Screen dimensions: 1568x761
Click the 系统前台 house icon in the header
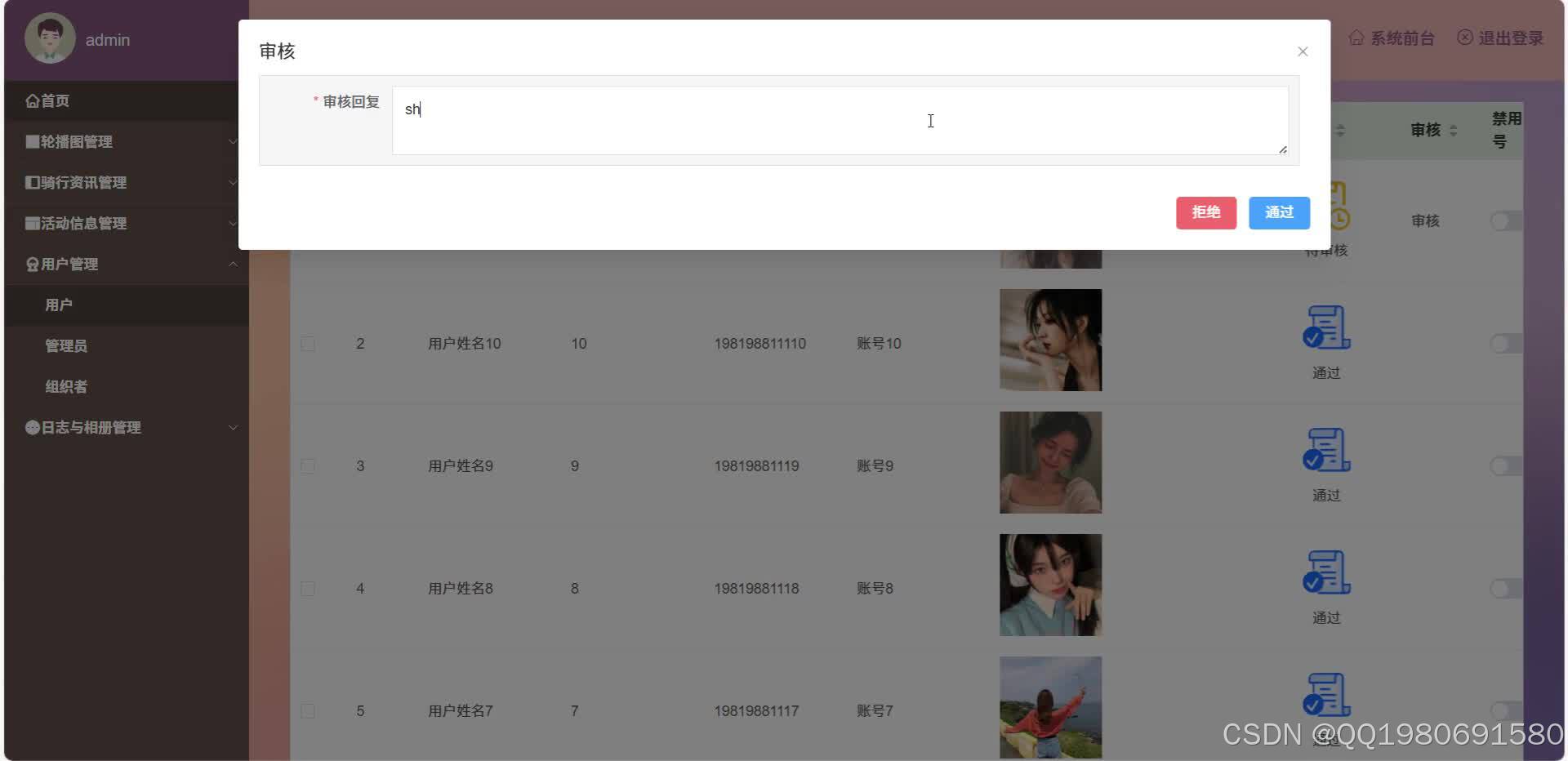pos(1356,37)
